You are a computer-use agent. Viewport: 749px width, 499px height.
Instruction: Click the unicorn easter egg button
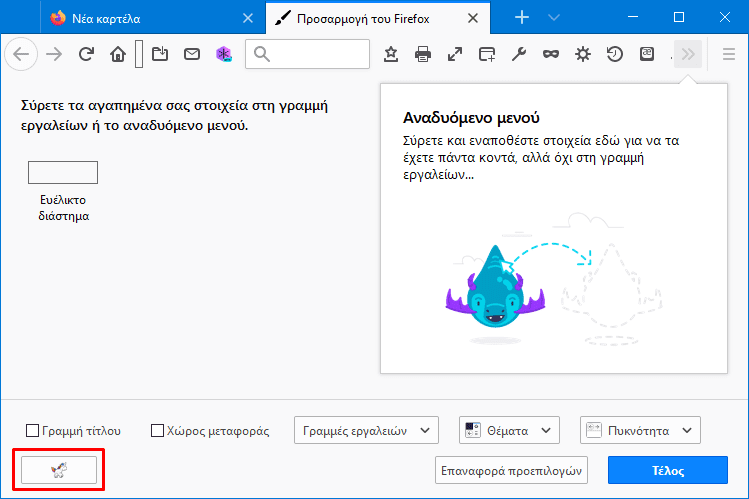tap(59, 470)
